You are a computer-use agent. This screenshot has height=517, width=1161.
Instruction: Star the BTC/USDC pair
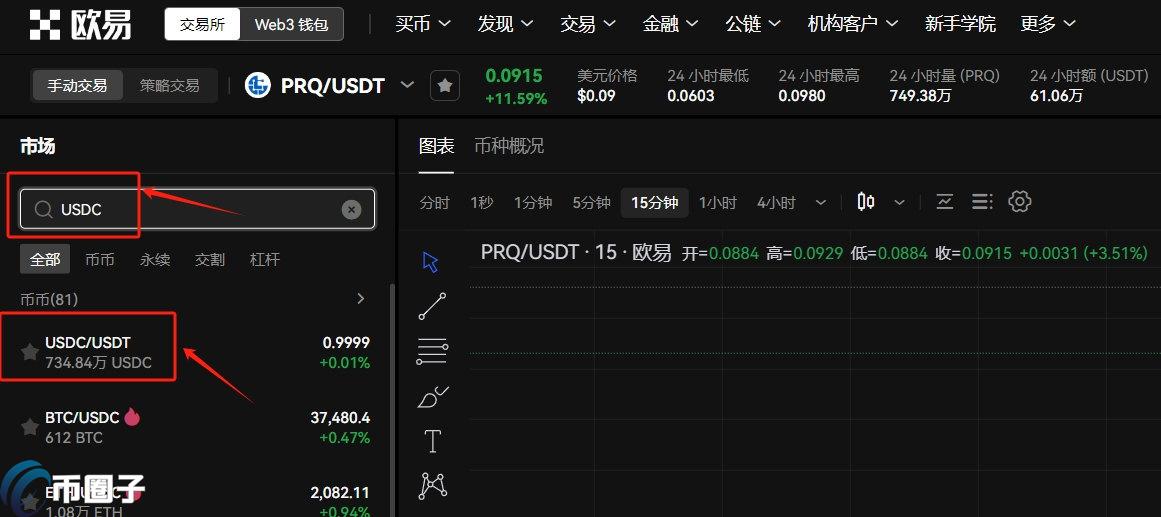(30, 427)
